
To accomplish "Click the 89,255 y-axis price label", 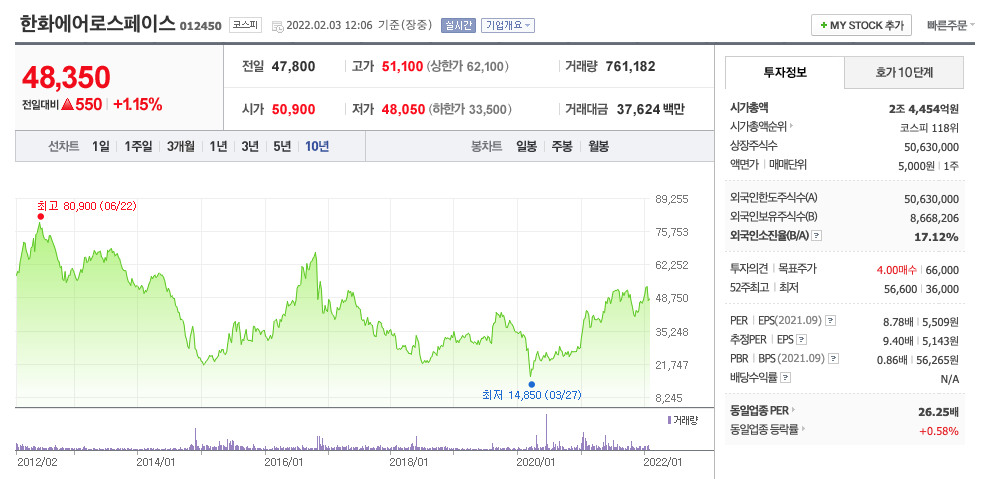I will tap(671, 199).
